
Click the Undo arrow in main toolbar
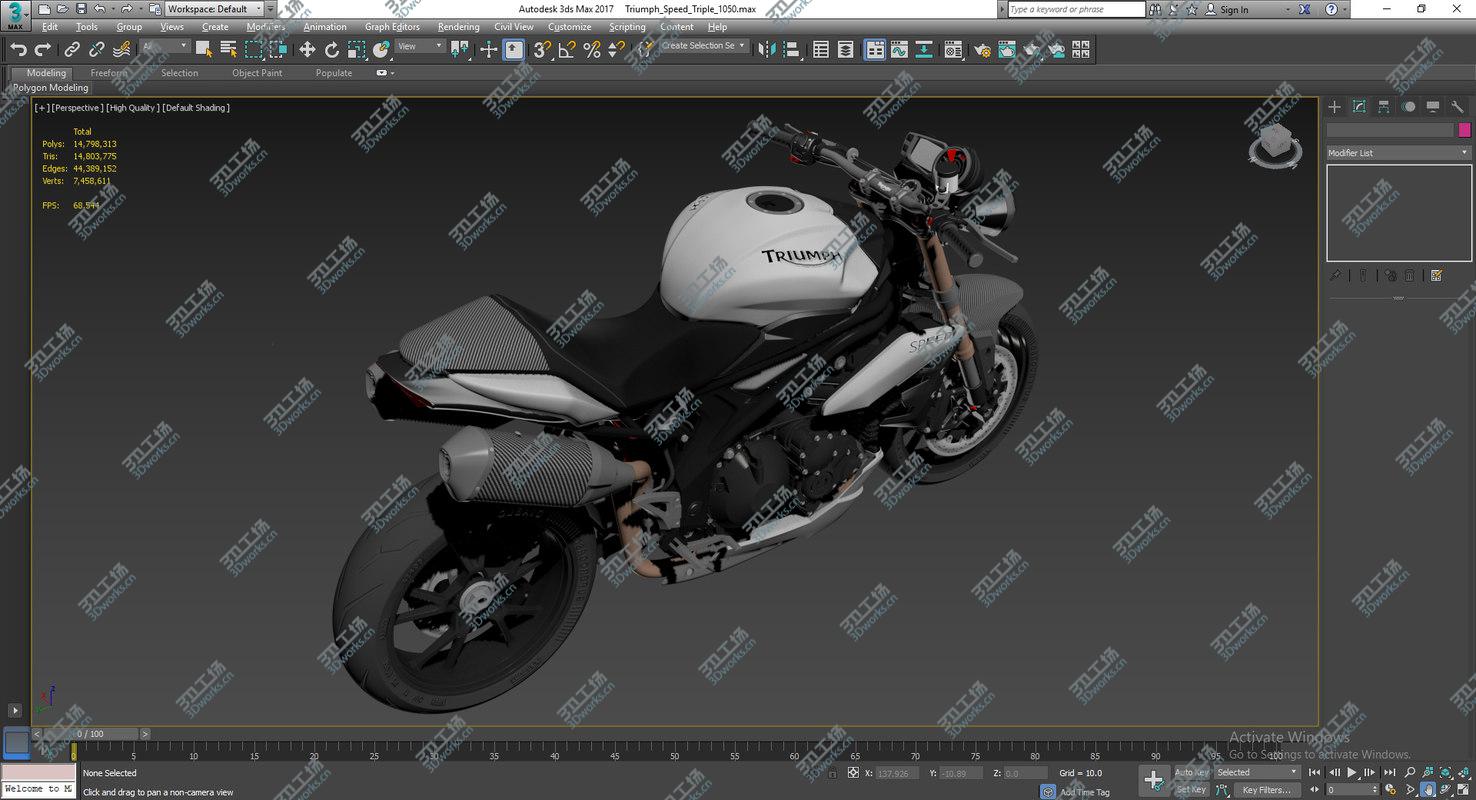point(18,49)
